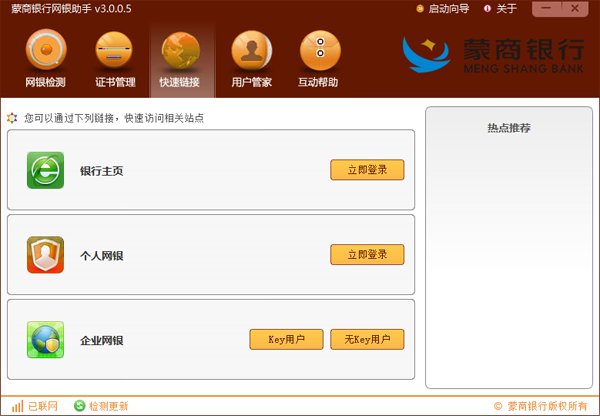Click the colorful star icon beside hint

click(12, 118)
